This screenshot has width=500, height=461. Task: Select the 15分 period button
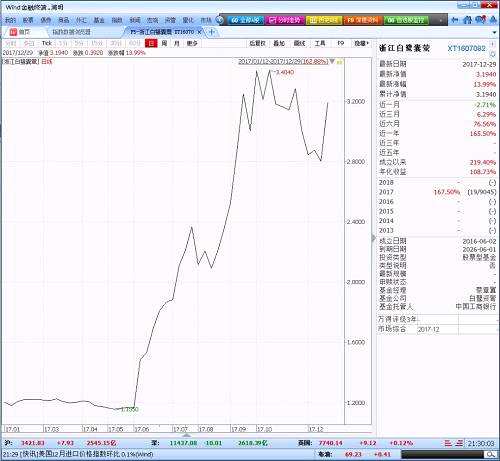pyautogui.click(x=97, y=43)
